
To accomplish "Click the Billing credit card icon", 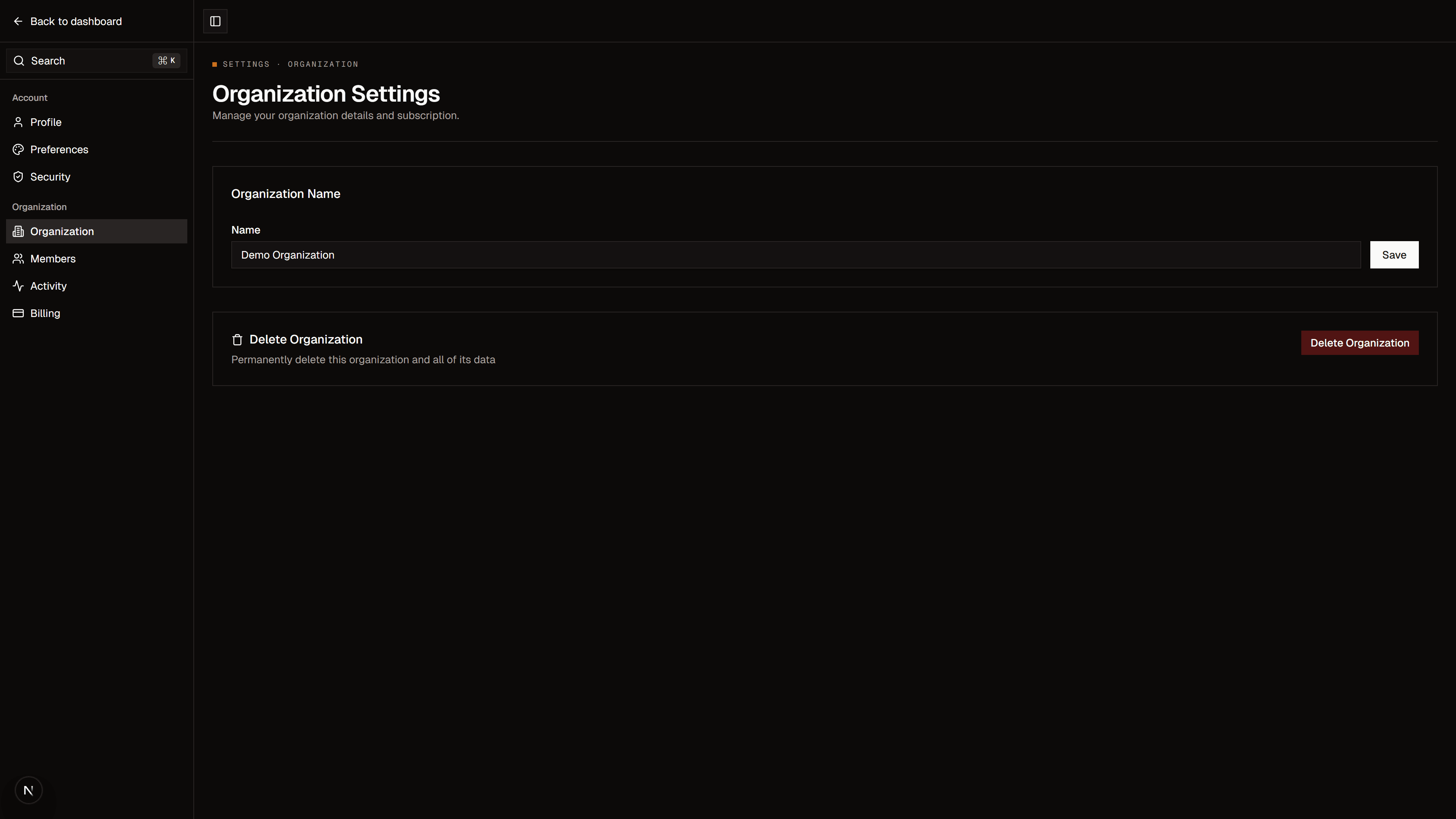I will click(18, 313).
